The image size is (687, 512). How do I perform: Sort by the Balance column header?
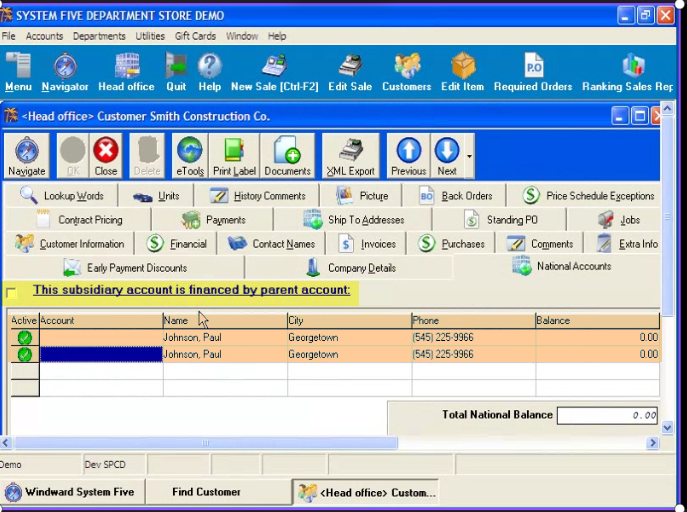598,321
